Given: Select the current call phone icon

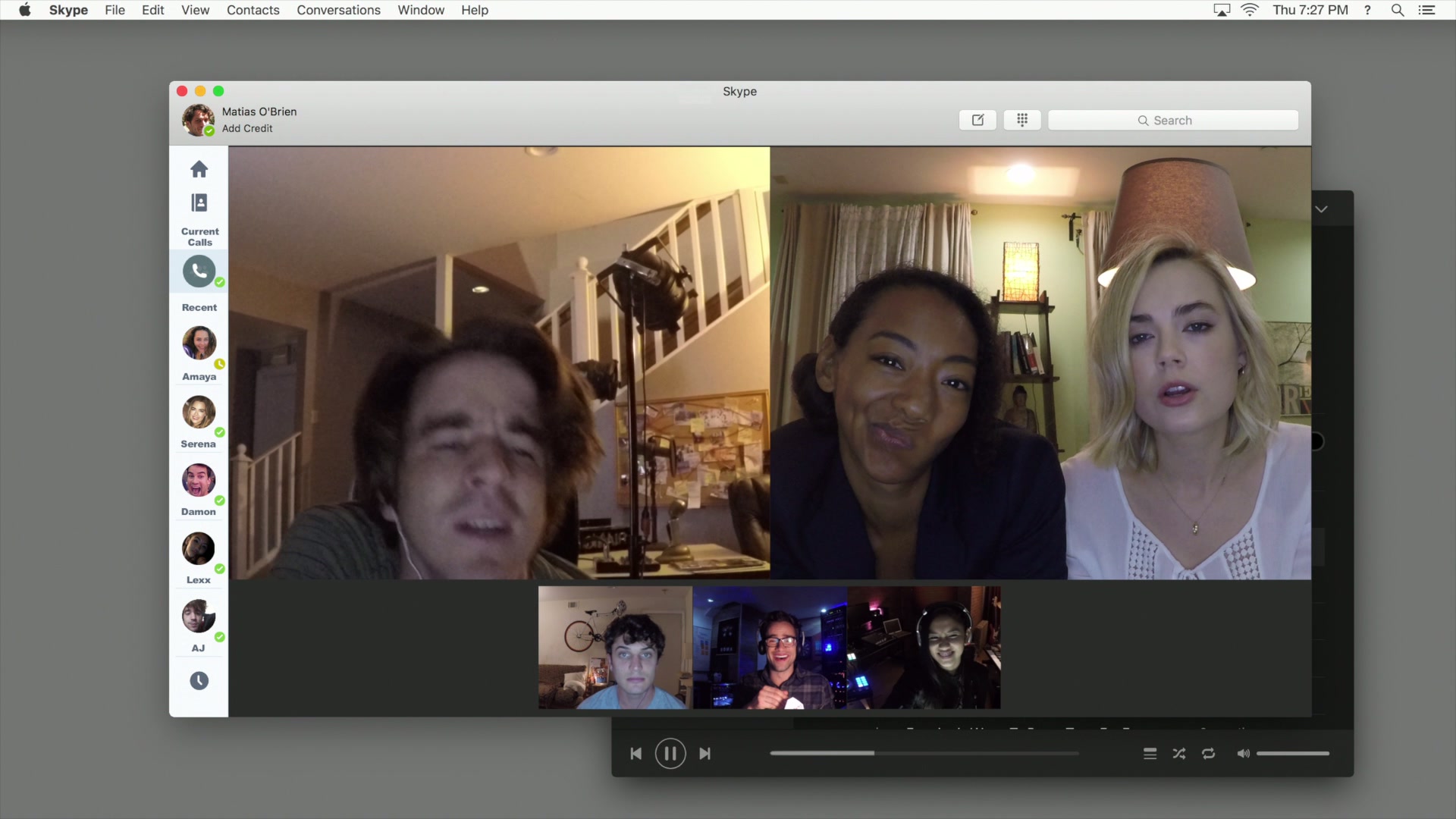Looking at the screenshot, I should (199, 271).
